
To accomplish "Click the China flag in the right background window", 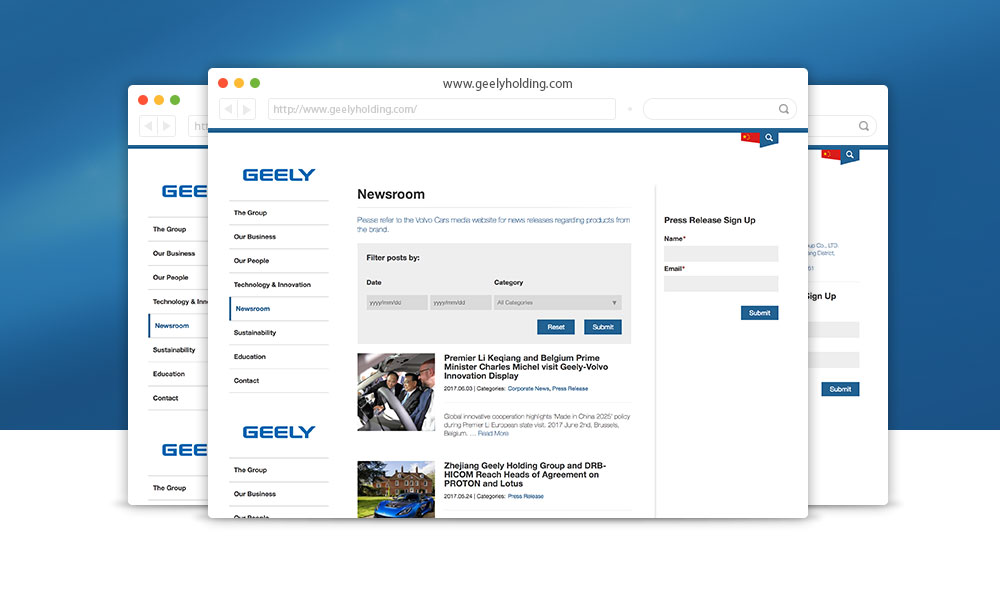I will point(830,154).
